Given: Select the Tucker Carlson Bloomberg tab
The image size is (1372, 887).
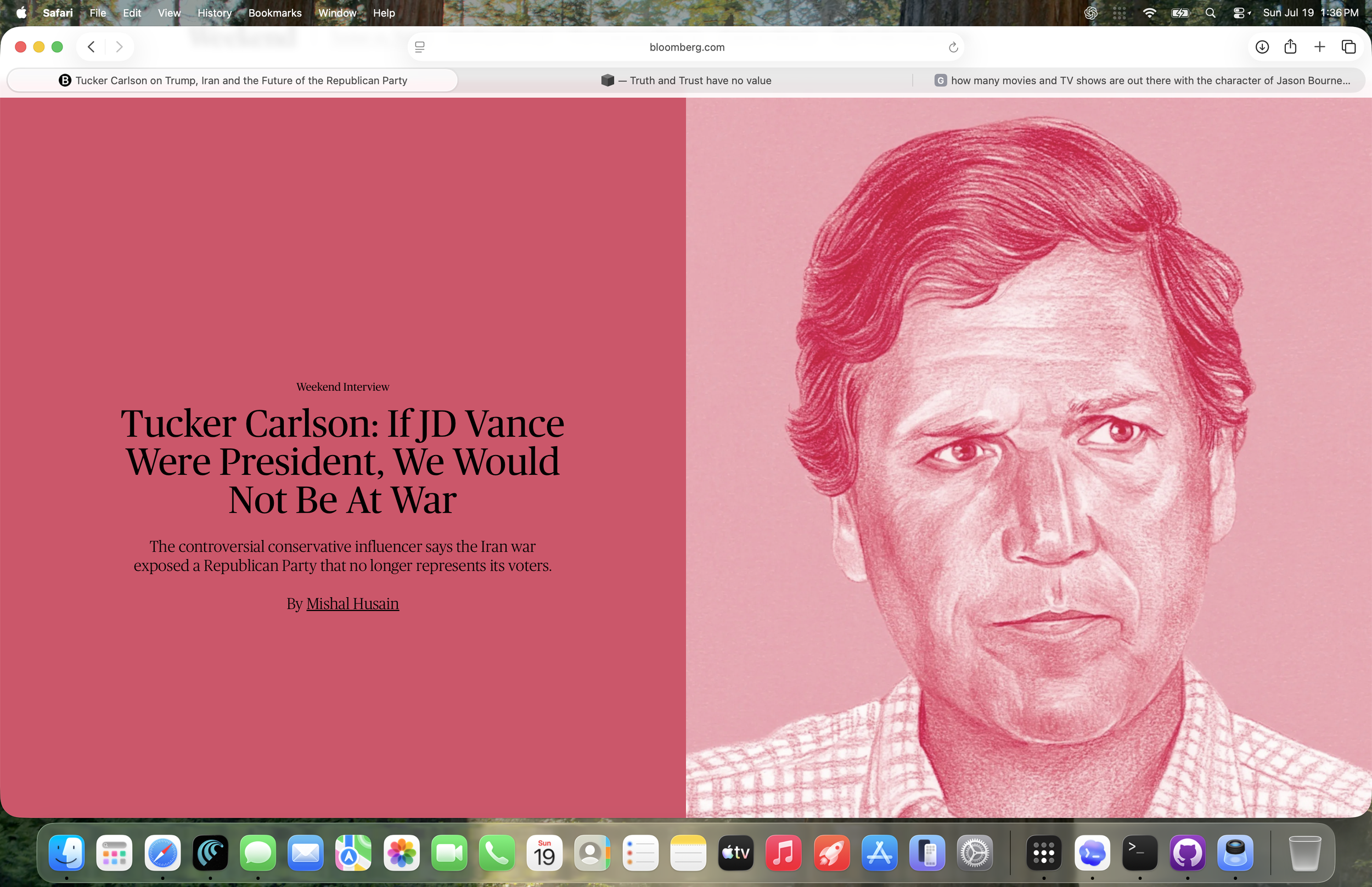Looking at the screenshot, I should click(233, 81).
